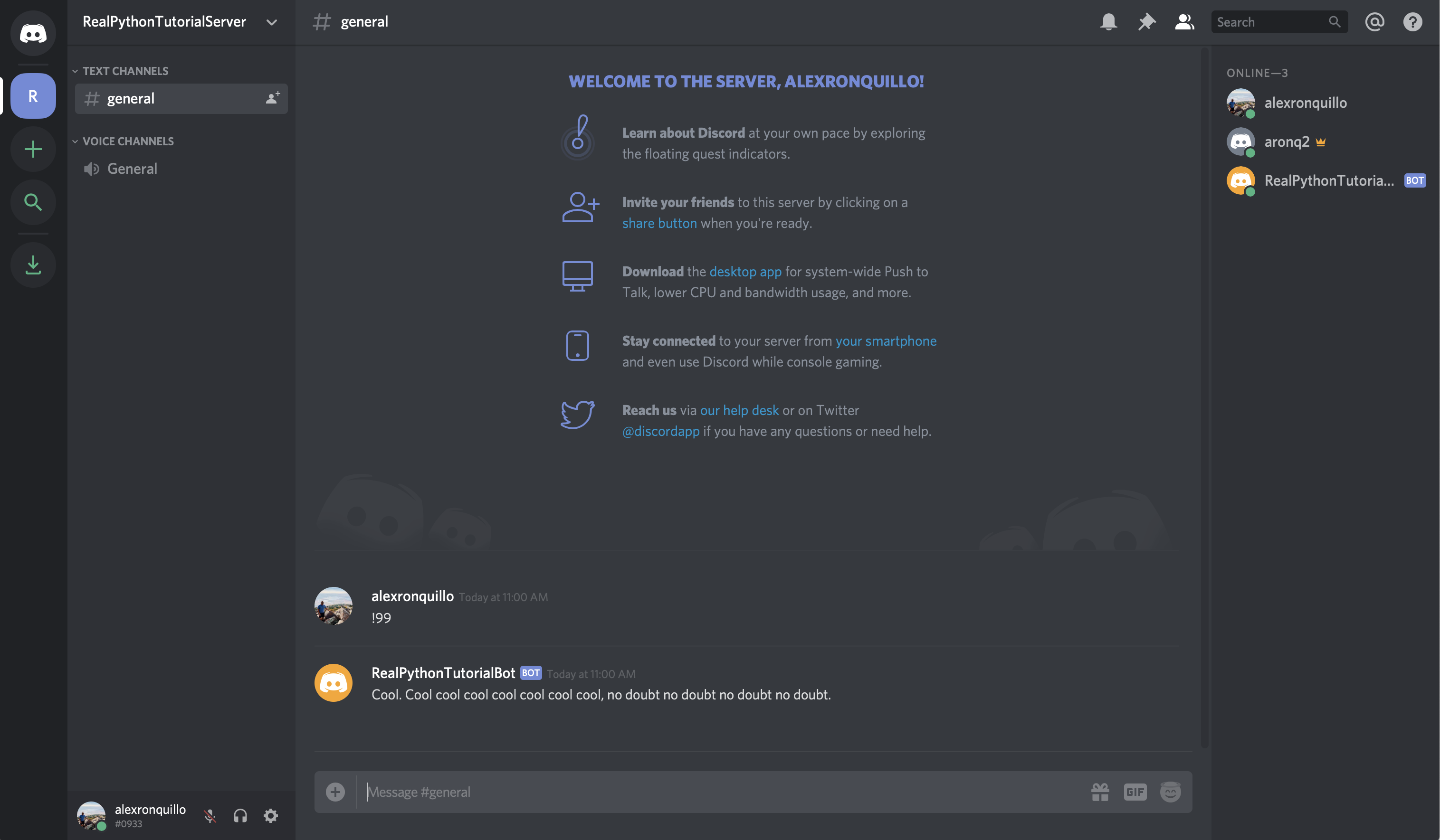The image size is (1440, 840).
Task: Open the search bar icon
Action: tap(1335, 21)
